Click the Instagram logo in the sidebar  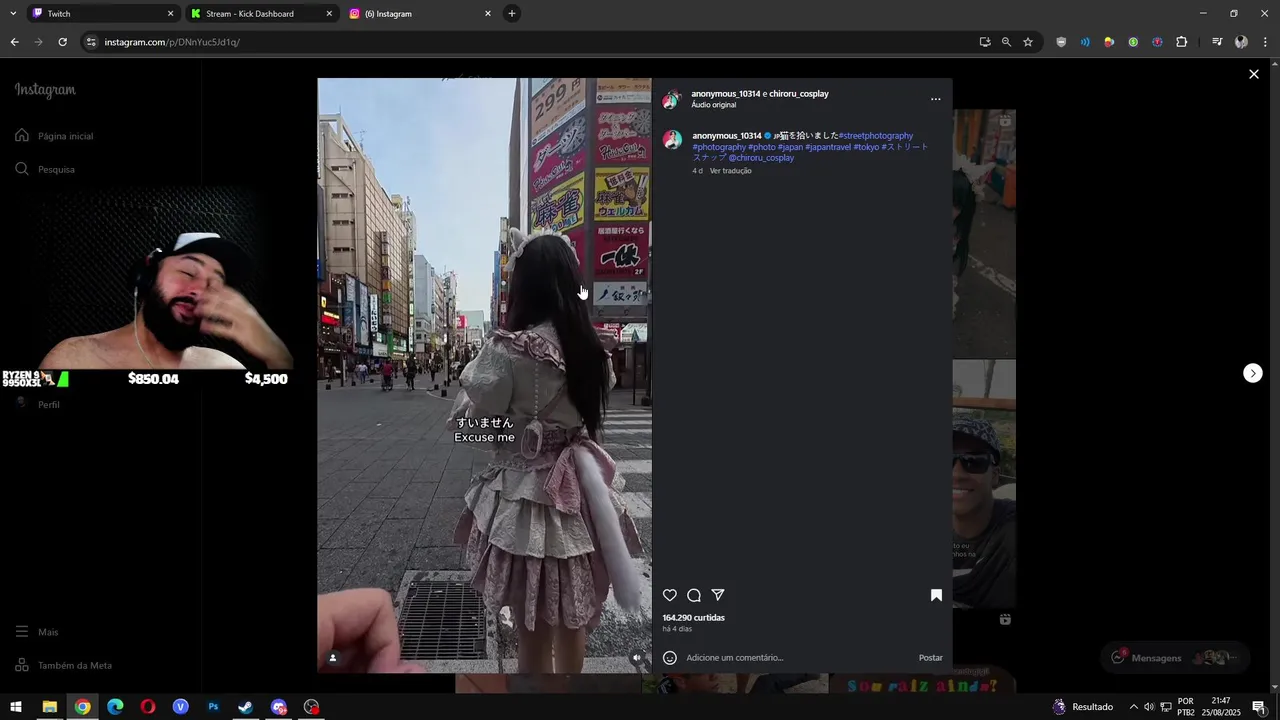[45, 89]
